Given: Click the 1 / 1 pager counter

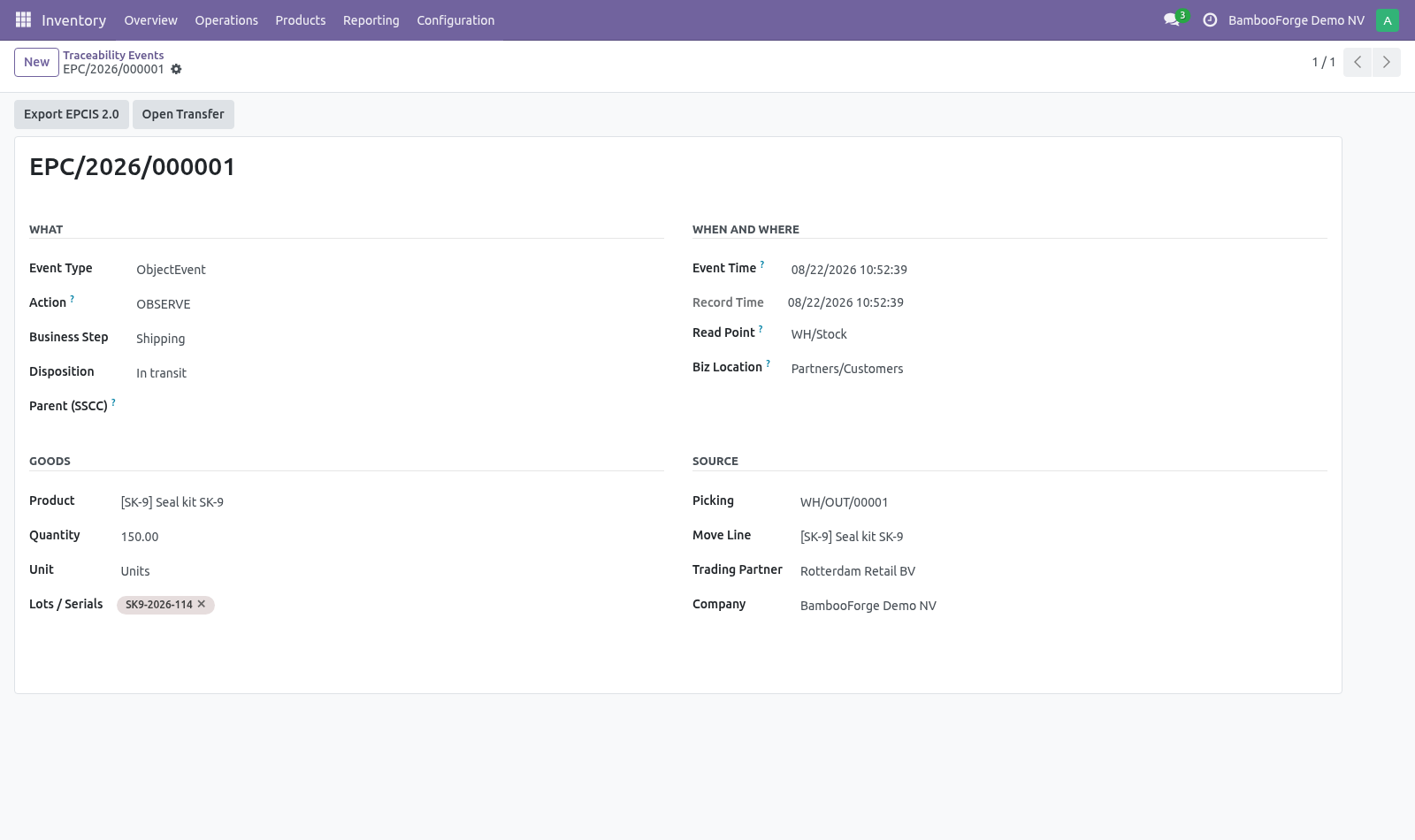Looking at the screenshot, I should pyautogui.click(x=1323, y=62).
